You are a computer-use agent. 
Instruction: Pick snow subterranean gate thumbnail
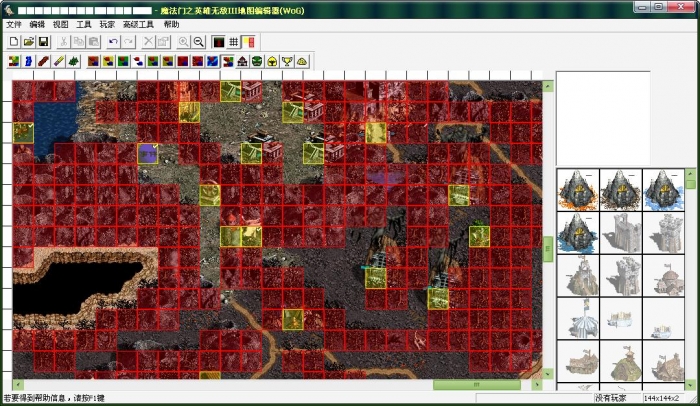(664, 190)
